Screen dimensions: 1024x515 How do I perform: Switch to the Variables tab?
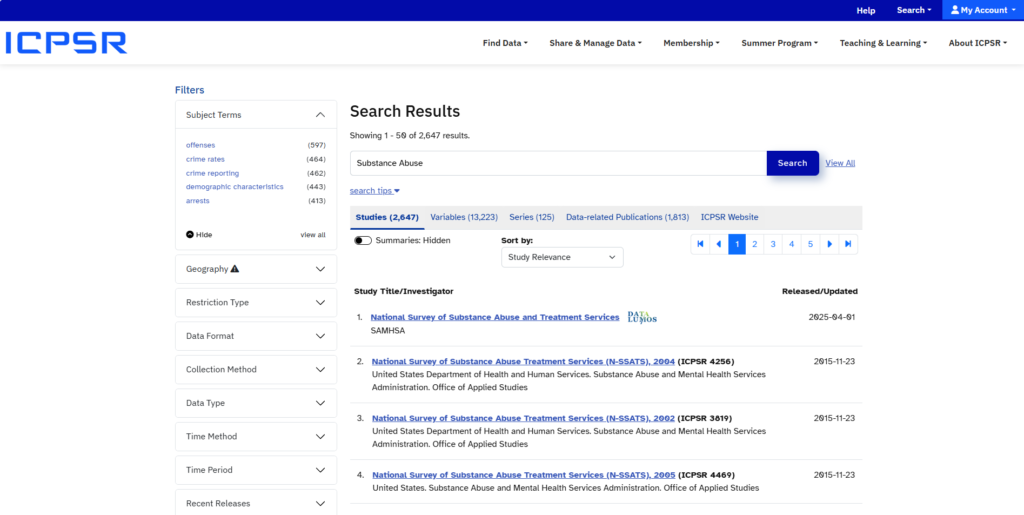click(463, 217)
